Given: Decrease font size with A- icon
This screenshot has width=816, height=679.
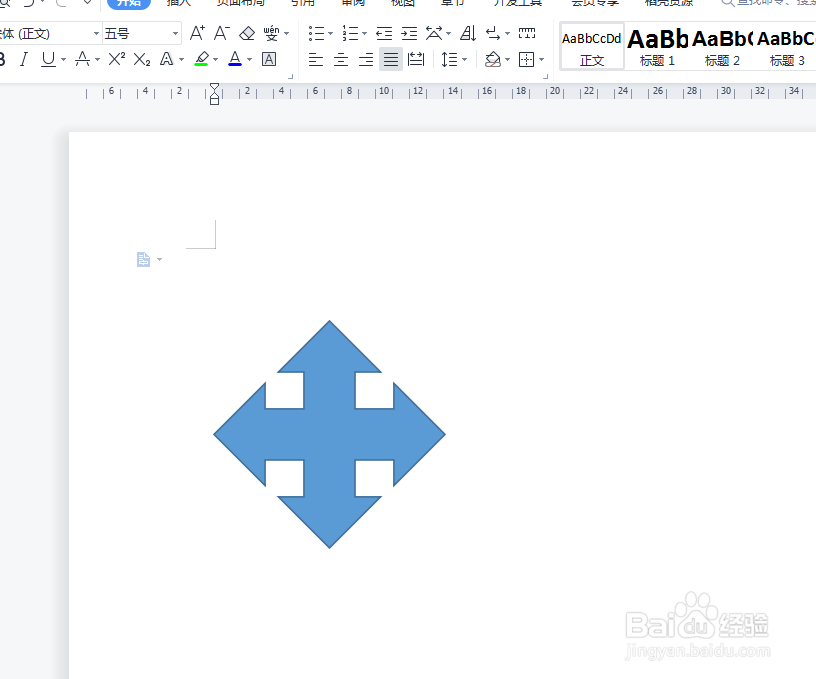Looking at the screenshot, I should tap(222, 33).
